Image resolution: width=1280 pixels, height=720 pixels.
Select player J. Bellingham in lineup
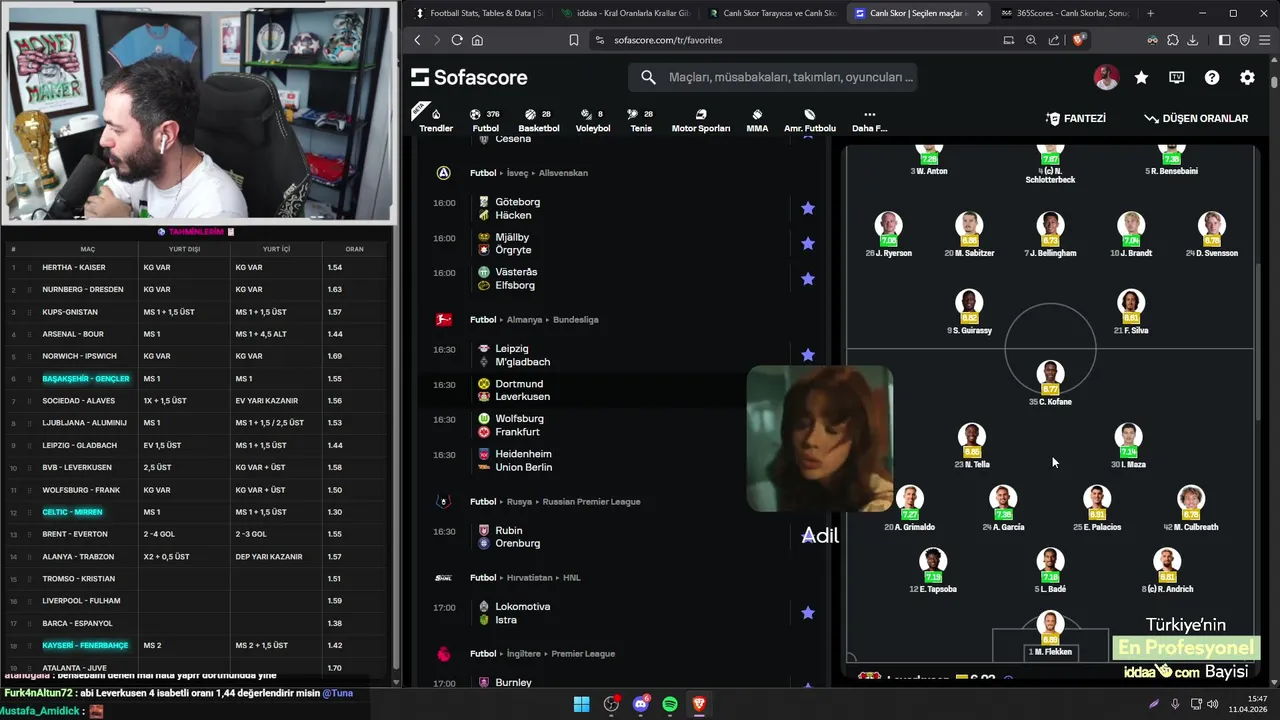(1050, 235)
